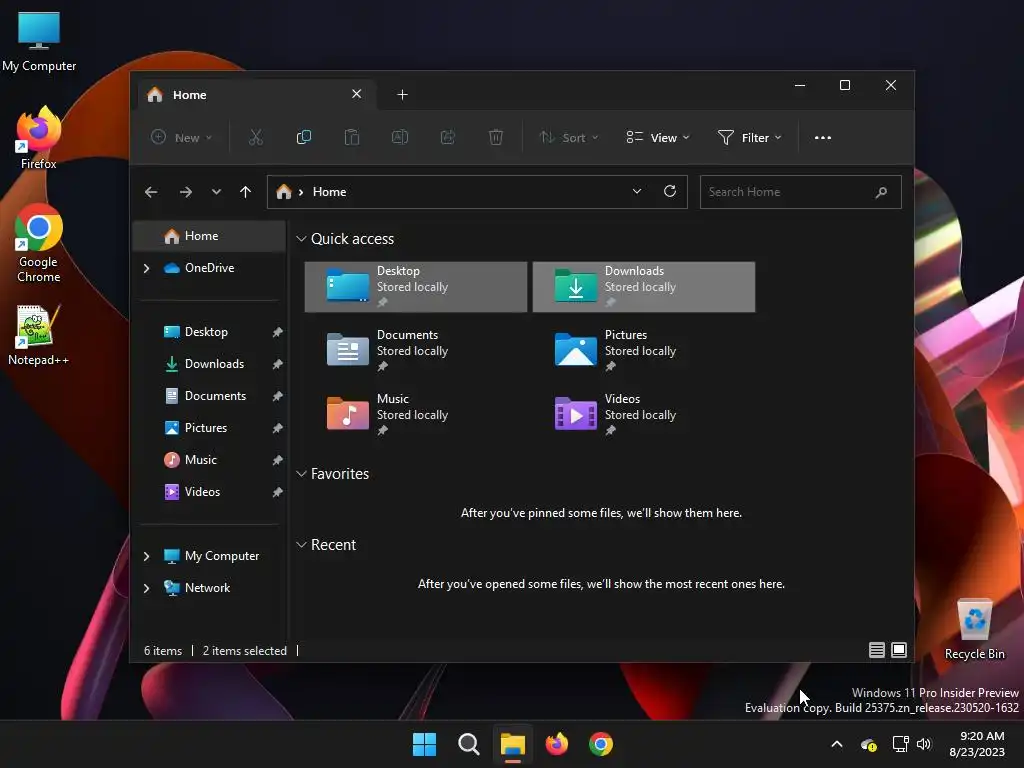Close the Home tab
The image size is (1024, 768).
(x=357, y=94)
